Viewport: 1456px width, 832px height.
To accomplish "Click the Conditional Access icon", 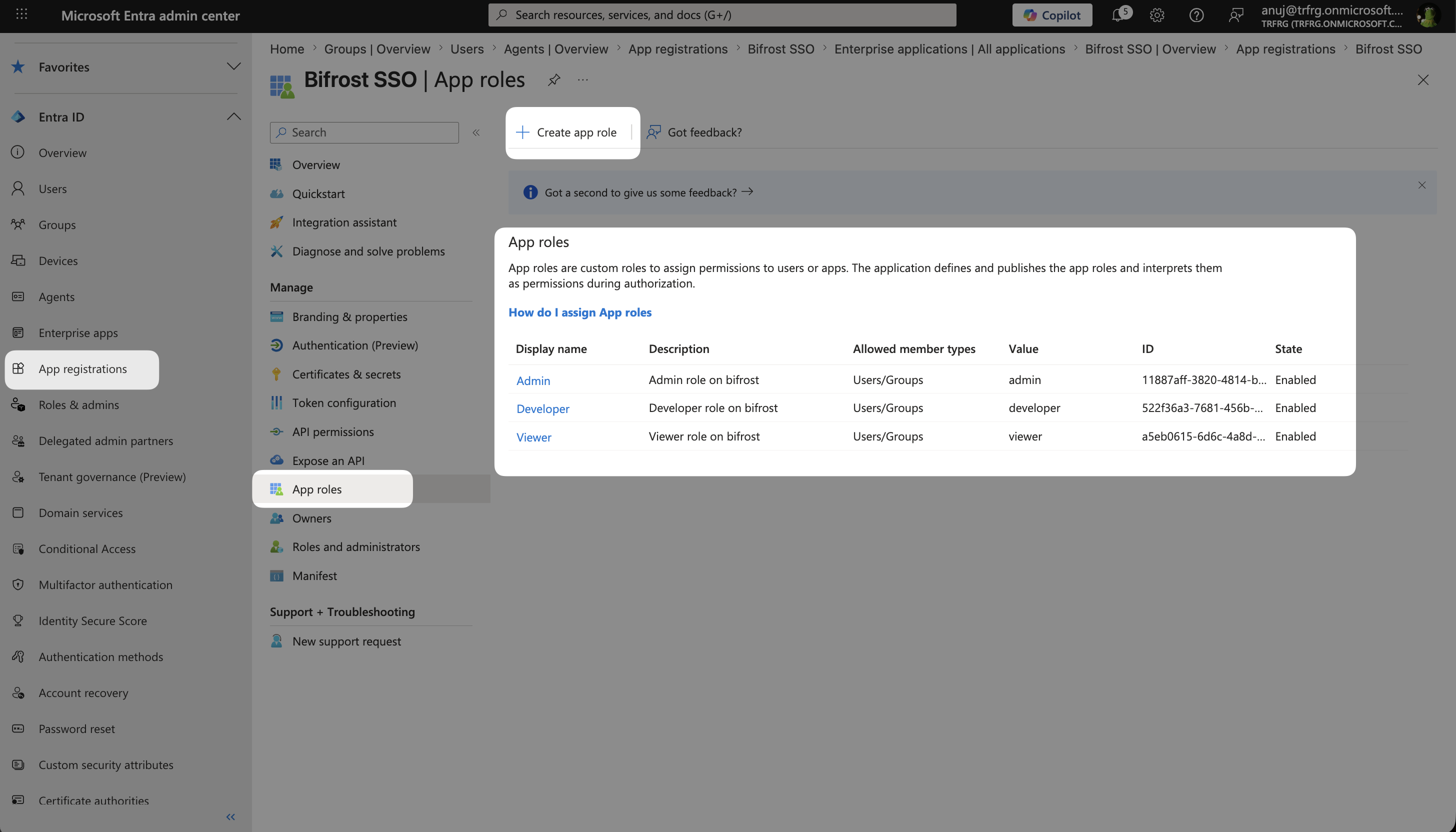I will tap(18, 548).
